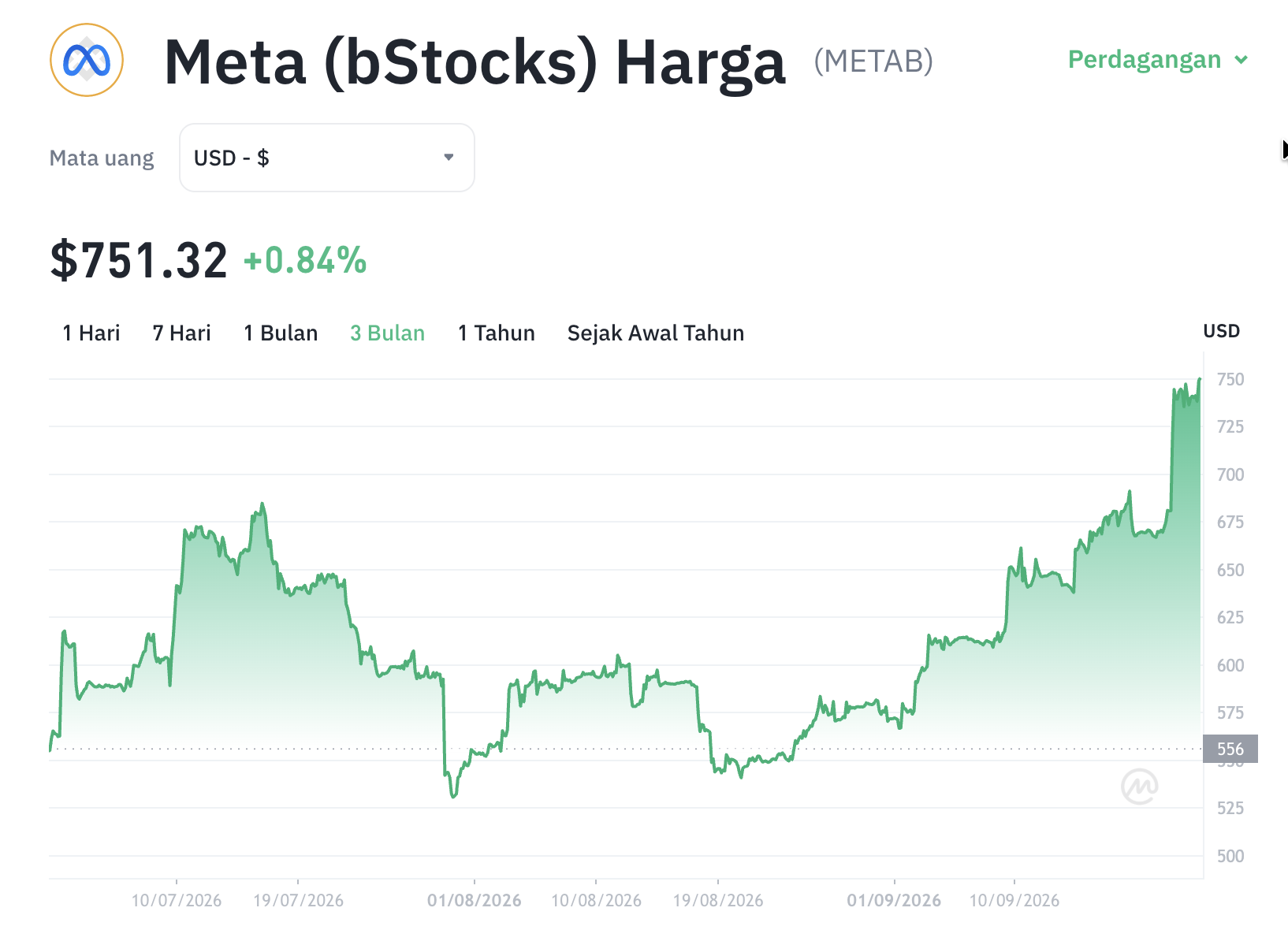Click the 556 price marker label
This screenshot has width=1288, height=930.
pos(1230,749)
